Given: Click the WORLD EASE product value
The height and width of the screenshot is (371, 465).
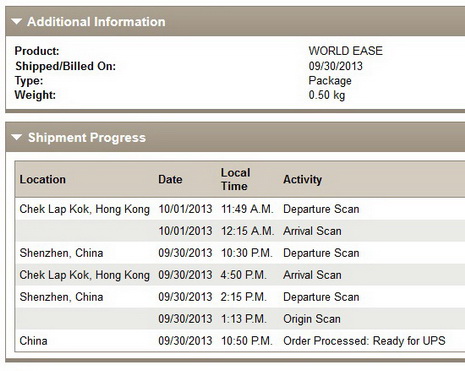Looking at the screenshot, I should [x=345, y=51].
